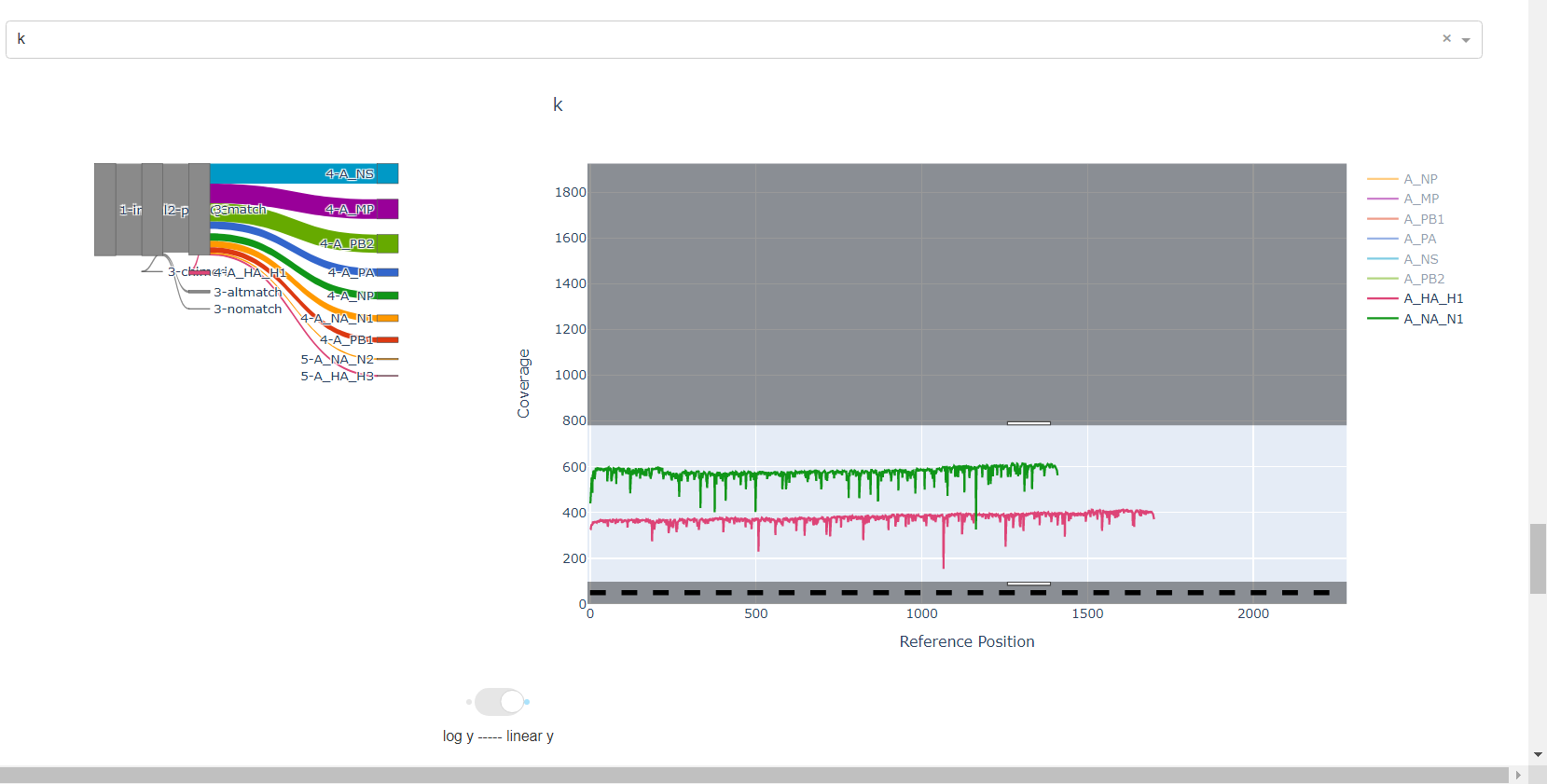
Task: Click the 3-altmatch Sankey label
Action: pyautogui.click(x=247, y=292)
